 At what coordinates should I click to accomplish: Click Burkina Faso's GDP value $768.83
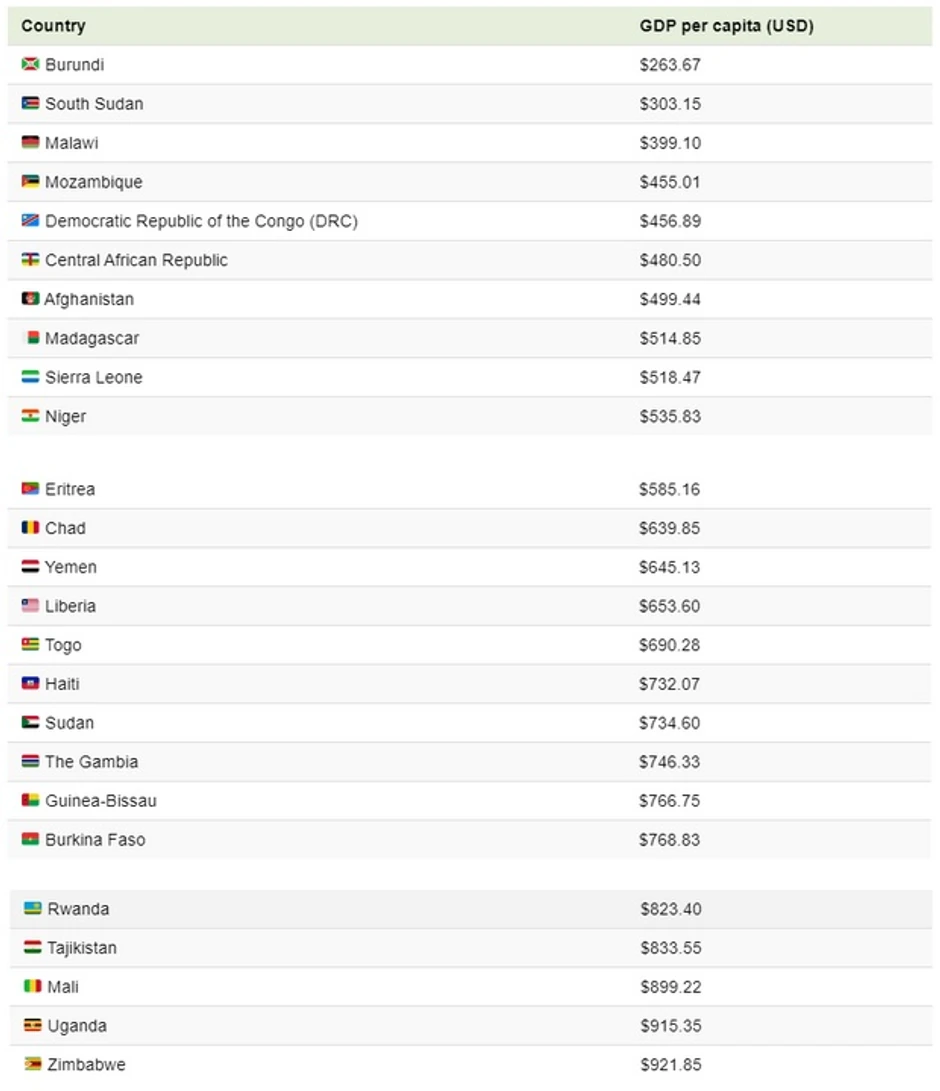[x=669, y=840]
